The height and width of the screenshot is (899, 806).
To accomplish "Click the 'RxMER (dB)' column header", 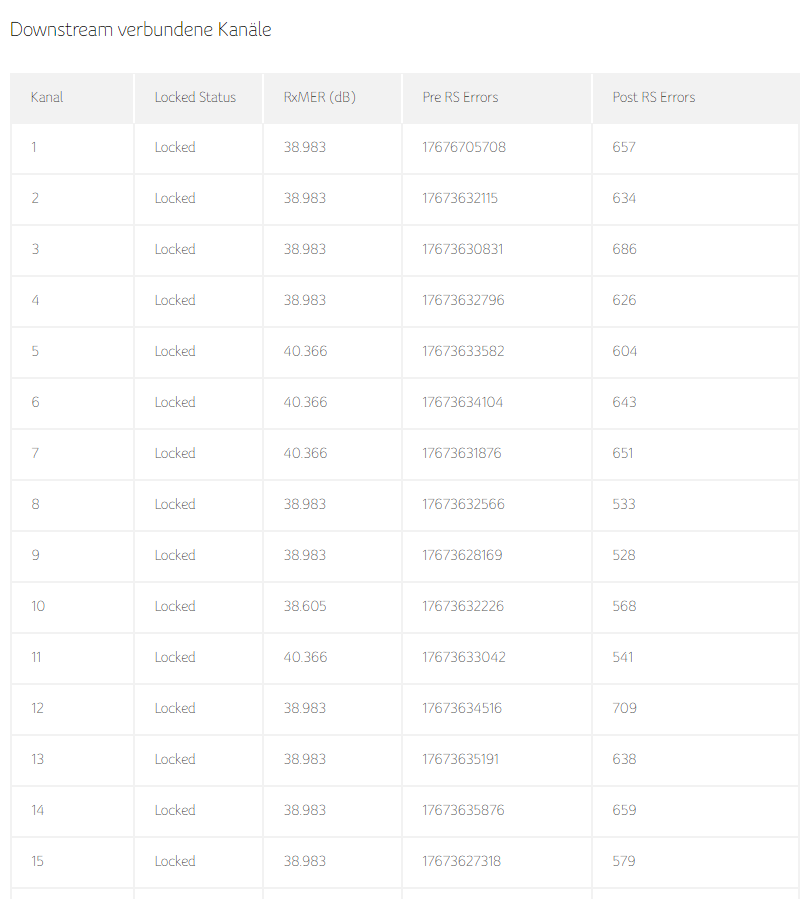I will 319,97.
